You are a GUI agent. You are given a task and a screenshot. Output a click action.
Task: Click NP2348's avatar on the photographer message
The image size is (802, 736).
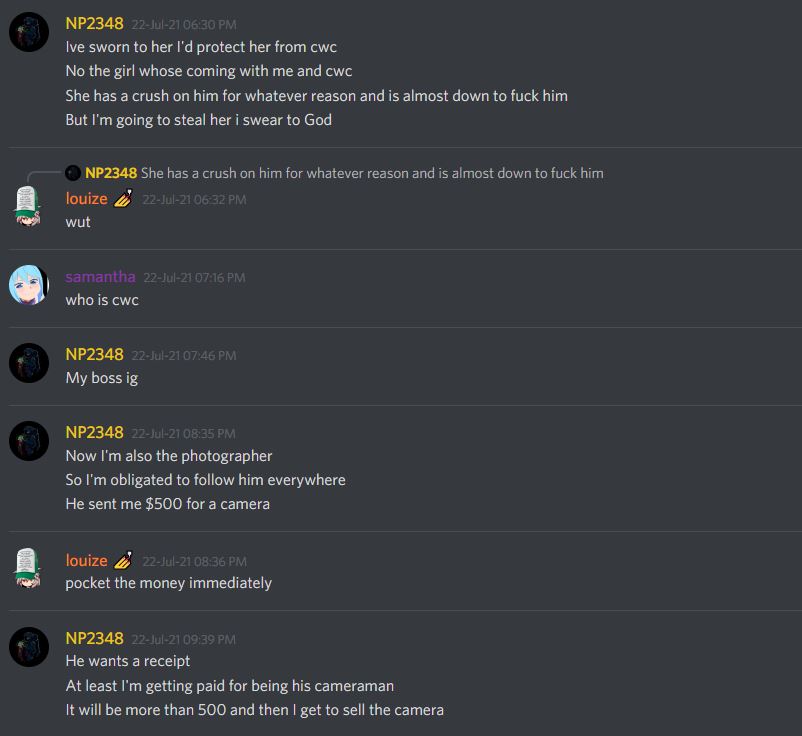click(x=29, y=441)
